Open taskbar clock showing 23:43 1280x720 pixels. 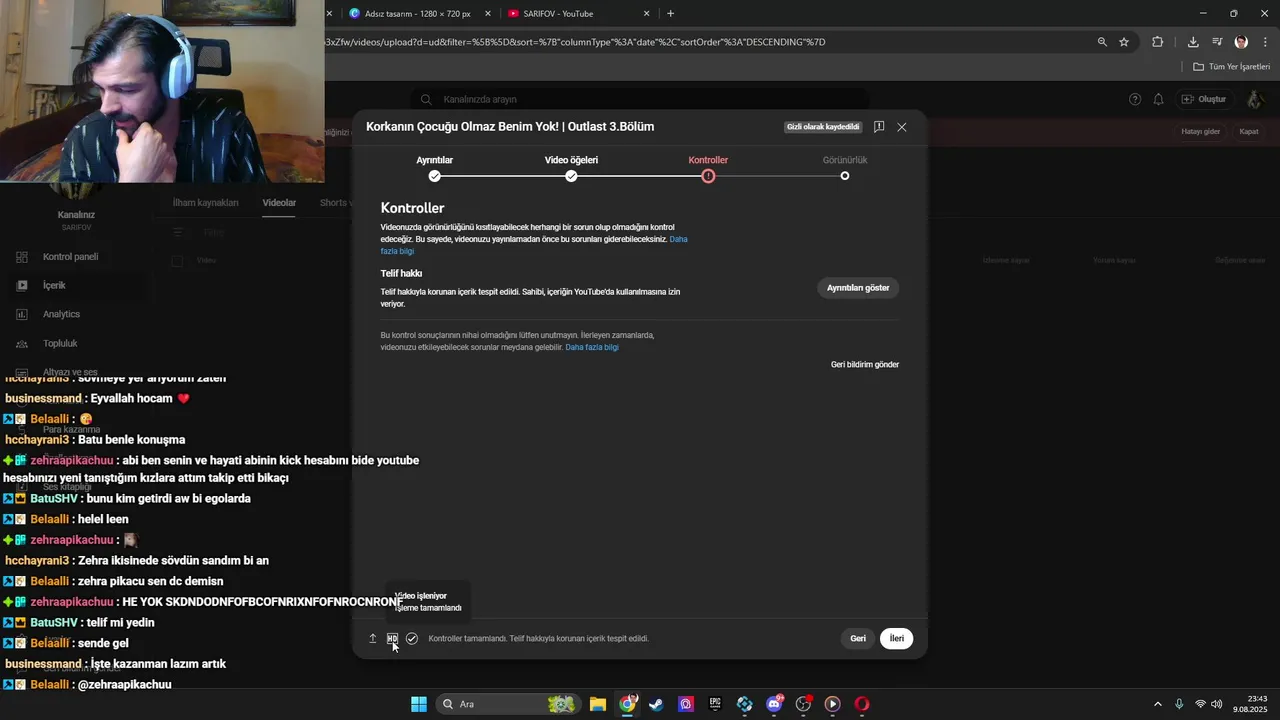pyautogui.click(x=1250, y=704)
